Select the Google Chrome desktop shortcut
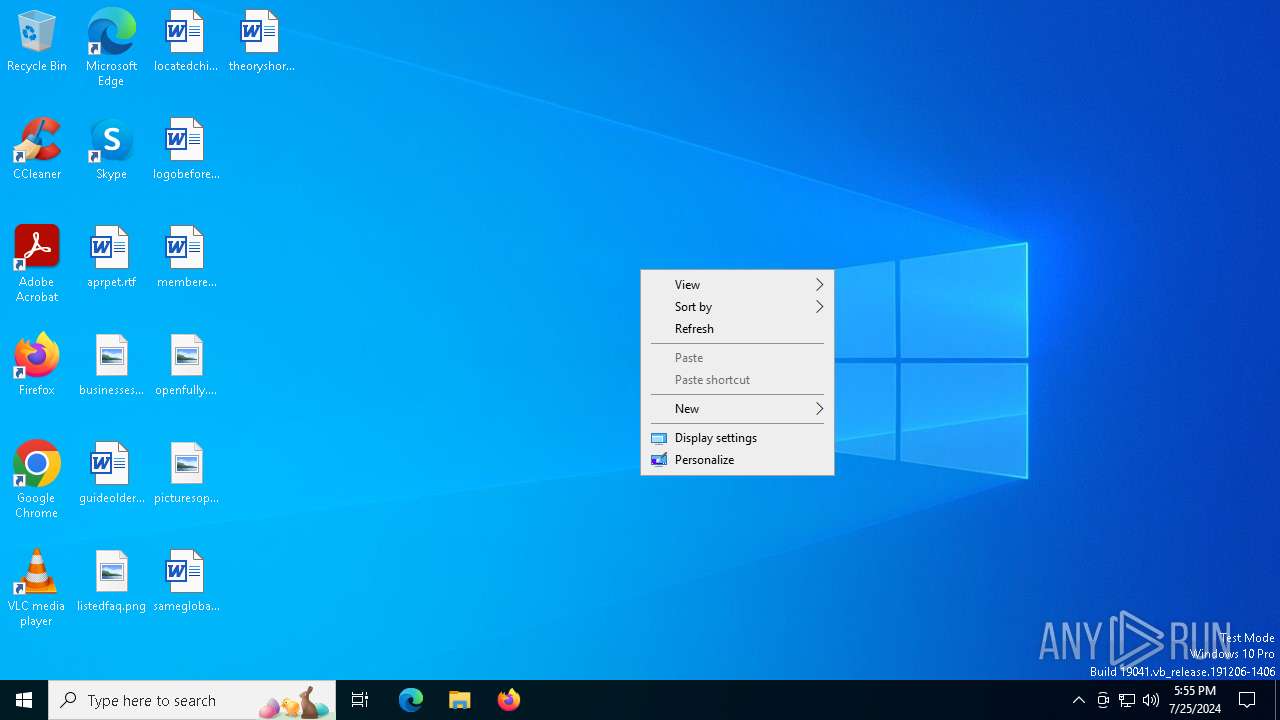This screenshot has width=1280, height=720. (37, 480)
